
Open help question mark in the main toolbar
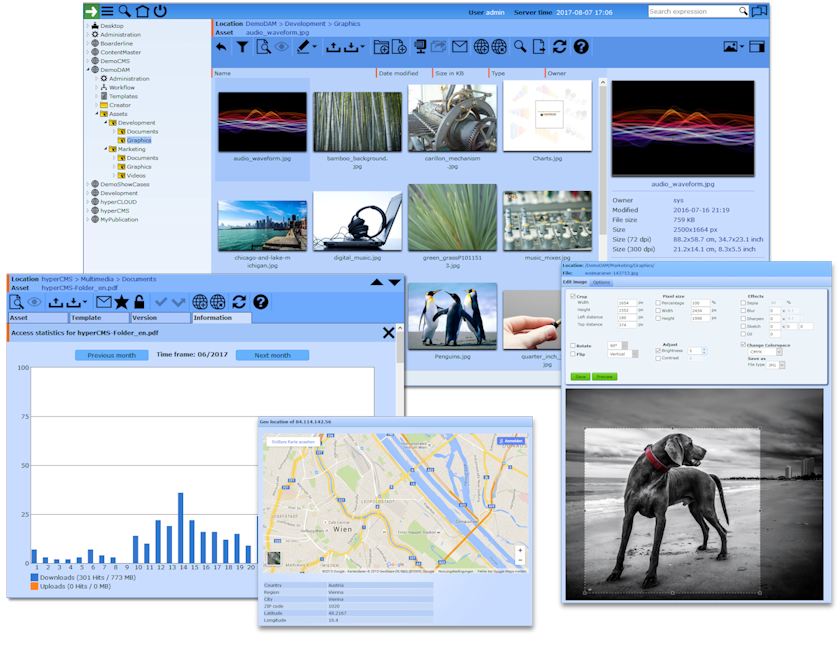(581, 47)
